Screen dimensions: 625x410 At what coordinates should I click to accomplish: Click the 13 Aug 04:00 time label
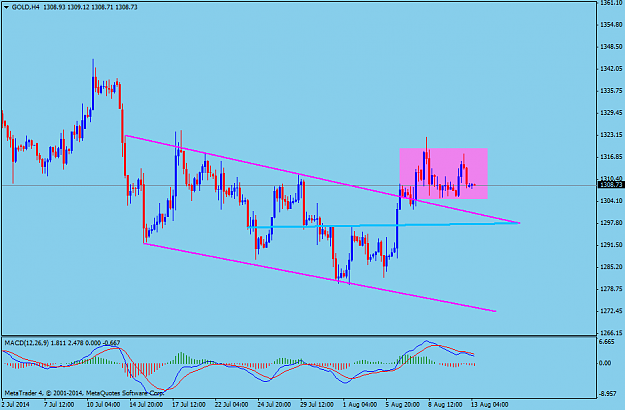pyautogui.click(x=489, y=404)
